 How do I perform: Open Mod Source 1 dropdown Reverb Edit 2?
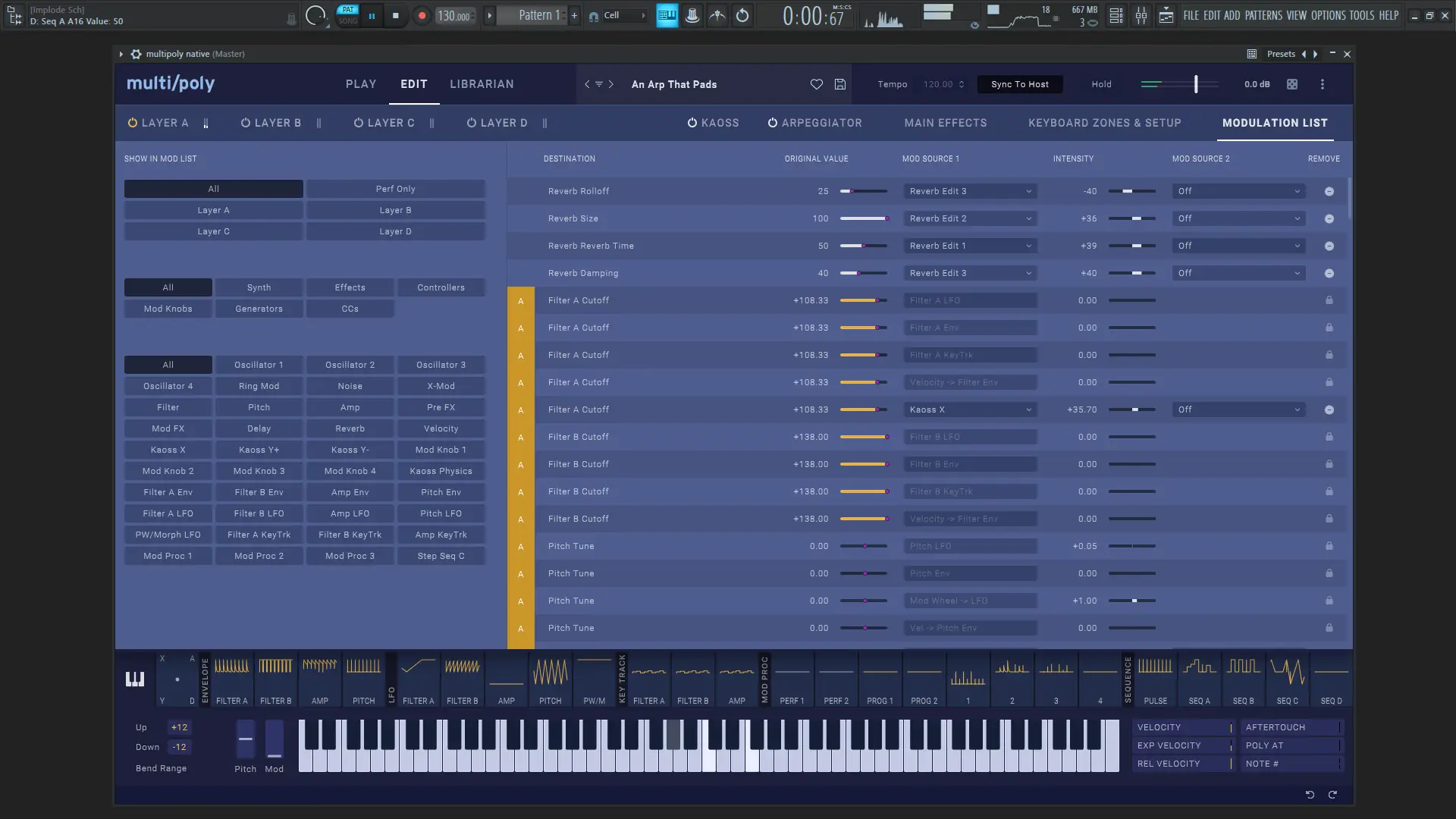click(x=969, y=218)
